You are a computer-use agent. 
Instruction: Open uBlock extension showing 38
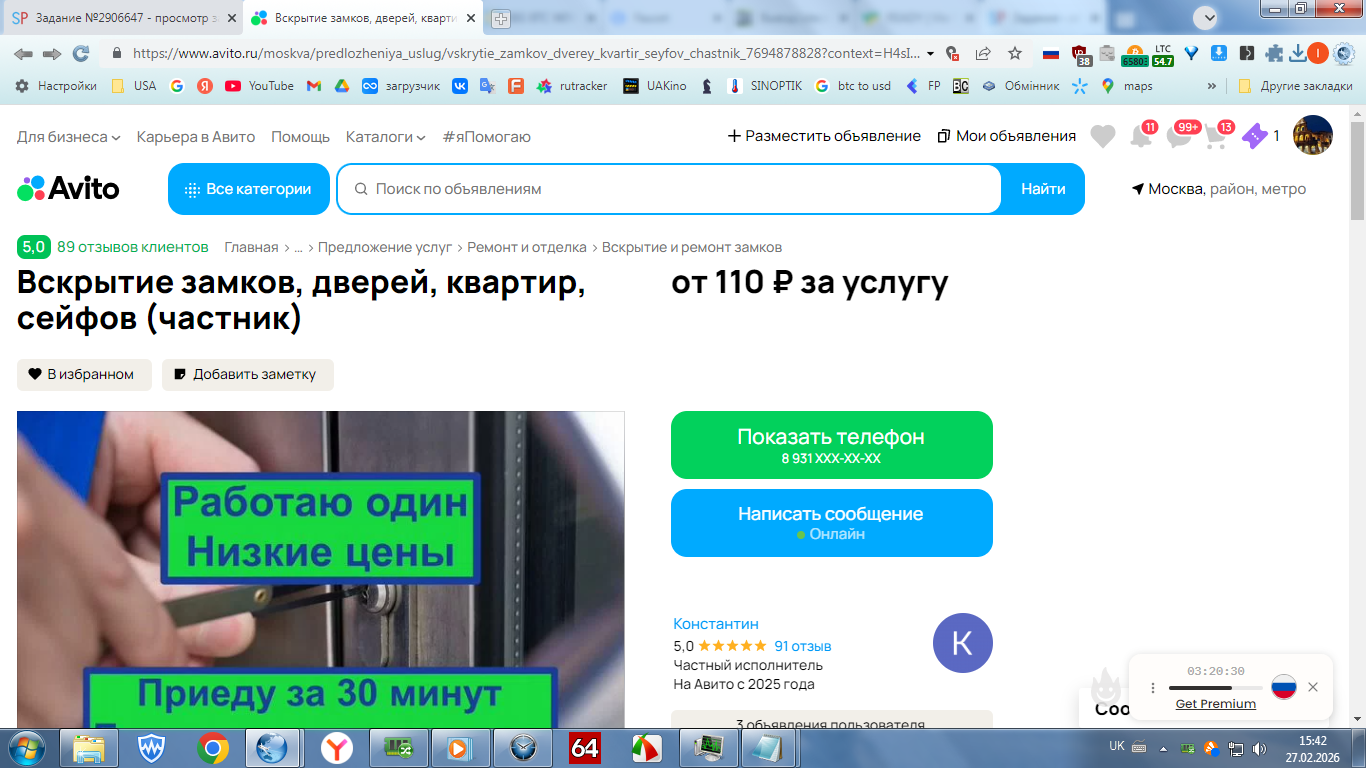click(x=1080, y=54)
